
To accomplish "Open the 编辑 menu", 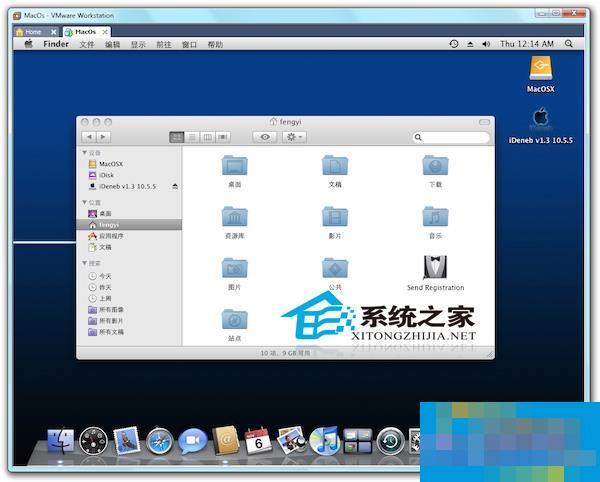I will tap(112, 44).
